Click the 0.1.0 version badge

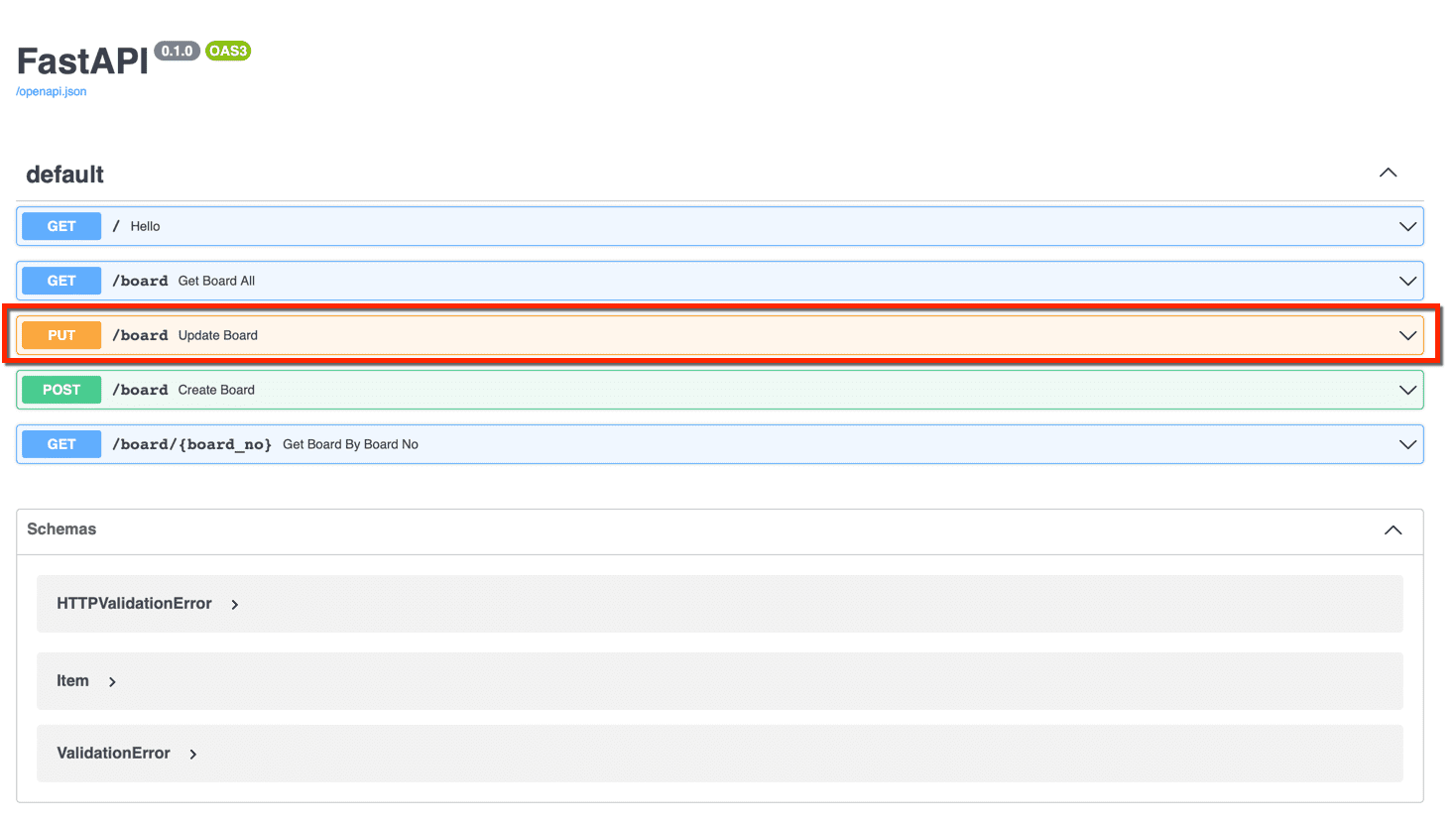click(177, 52)
